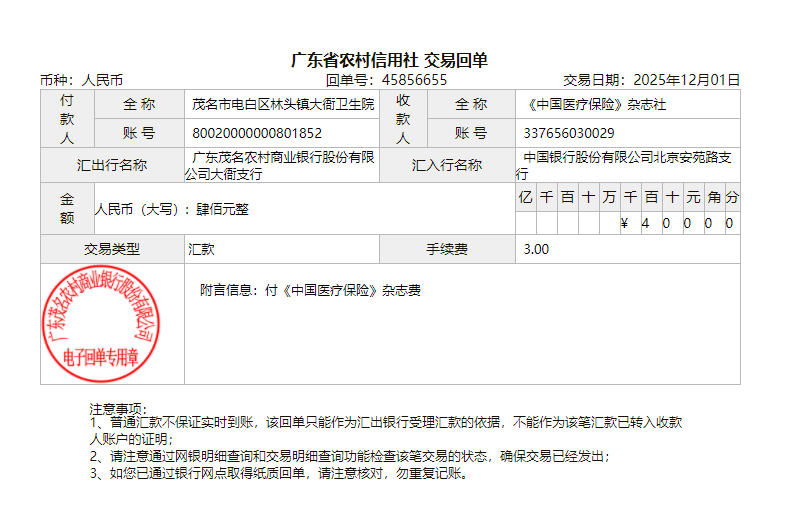
Task: Click the 注意事项 notes heading
Action: click(118, 409)
